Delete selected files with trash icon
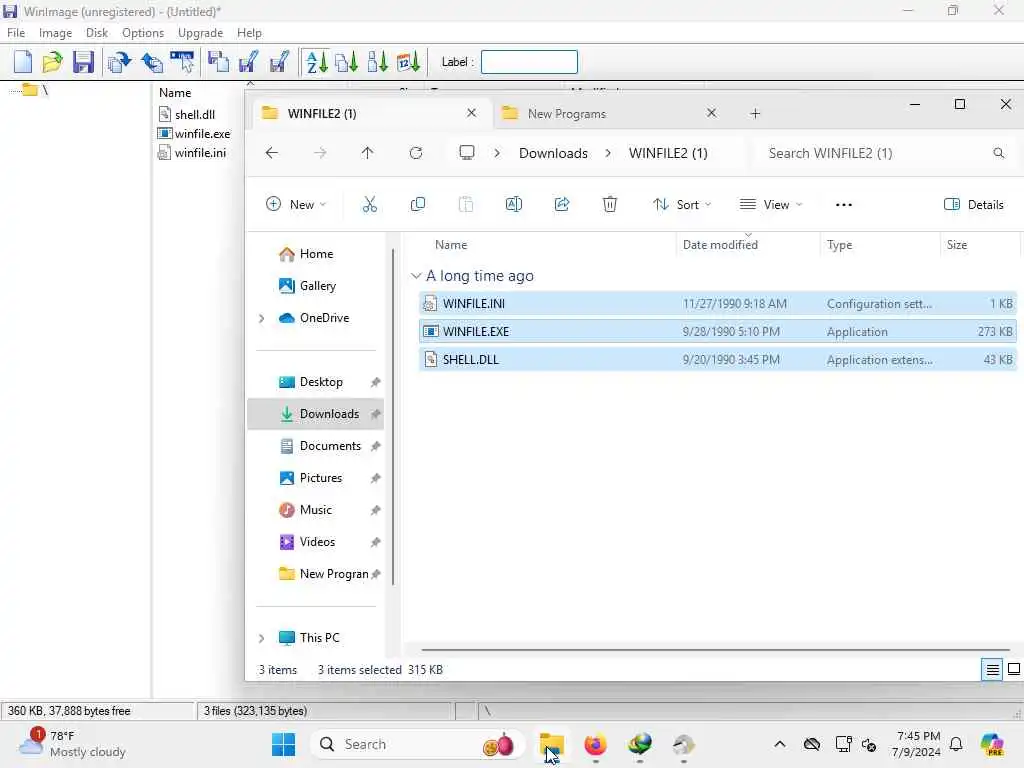 610,204
